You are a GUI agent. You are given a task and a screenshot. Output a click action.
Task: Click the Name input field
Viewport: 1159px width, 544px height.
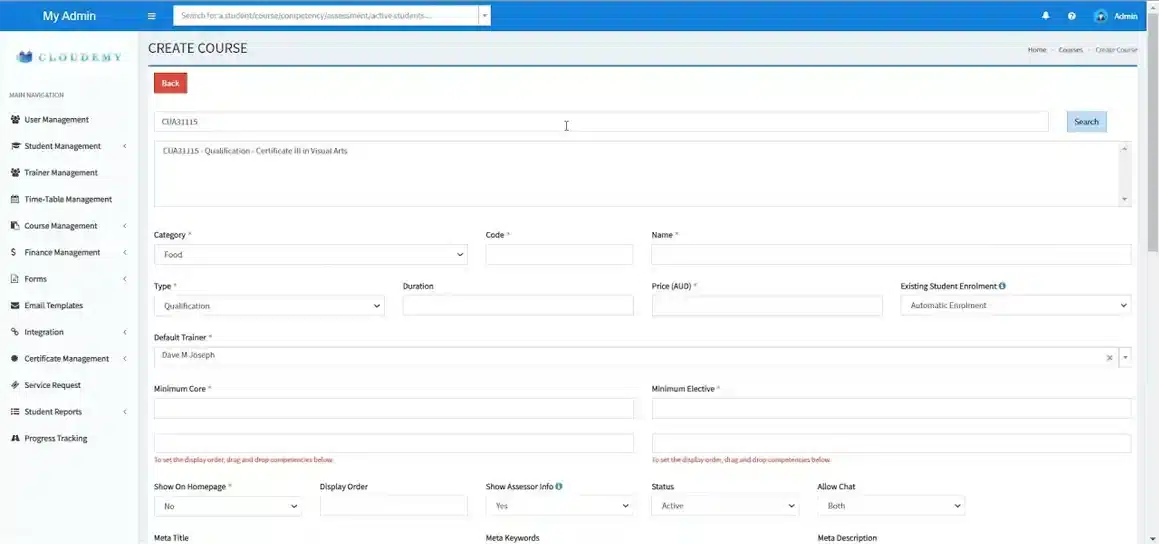[891, 254]
